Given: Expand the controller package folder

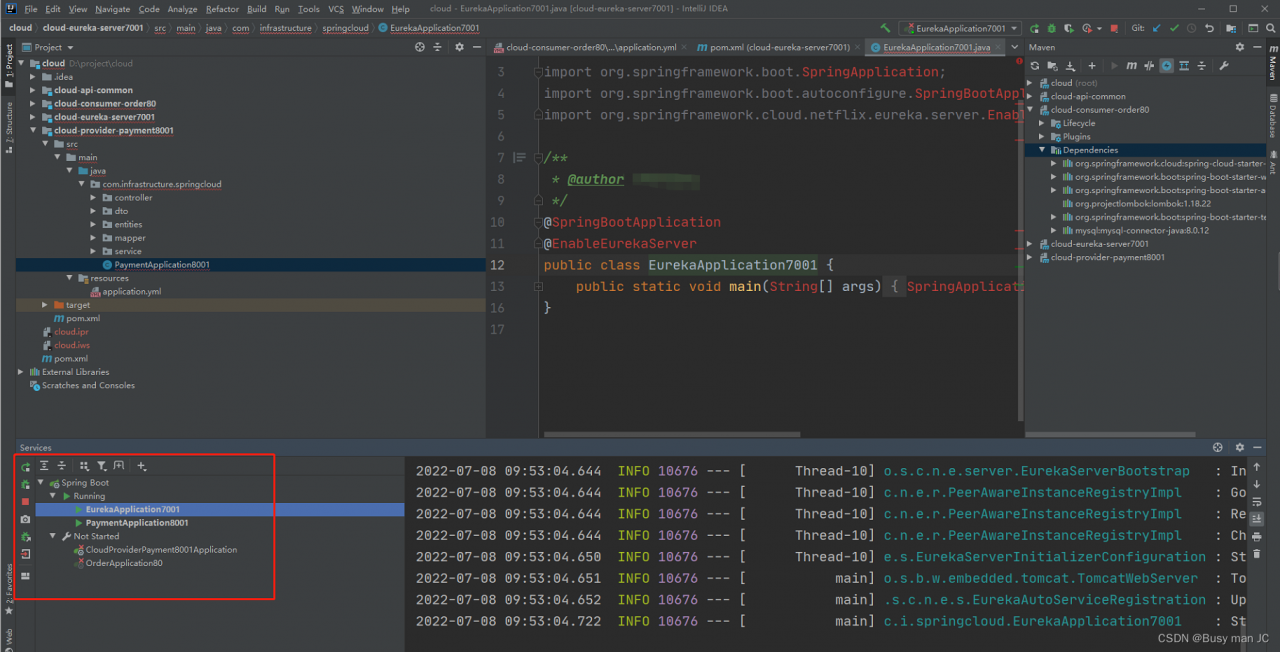Looking at the screenshot, I should 94,198.
